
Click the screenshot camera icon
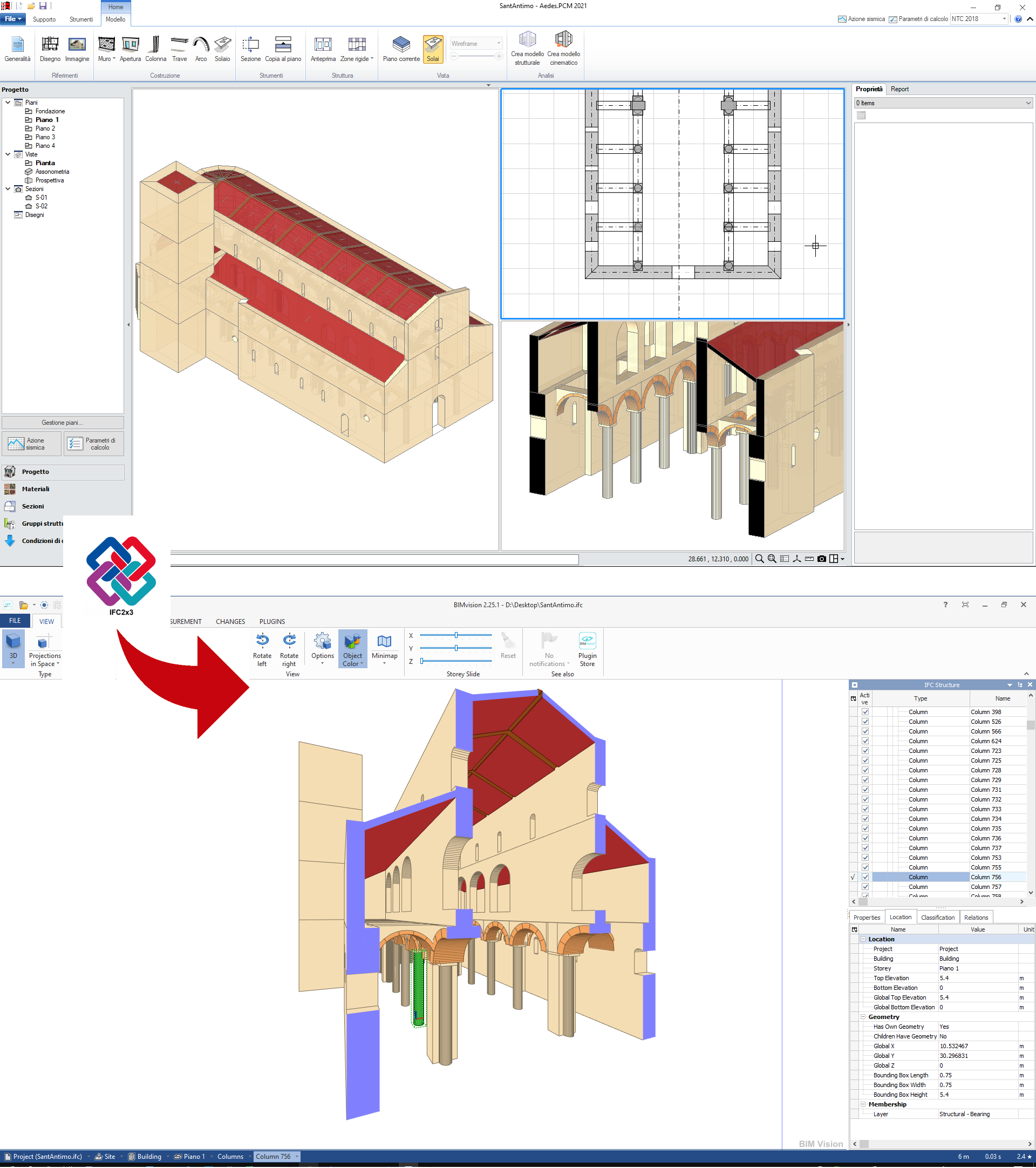[x=821, y=559]
